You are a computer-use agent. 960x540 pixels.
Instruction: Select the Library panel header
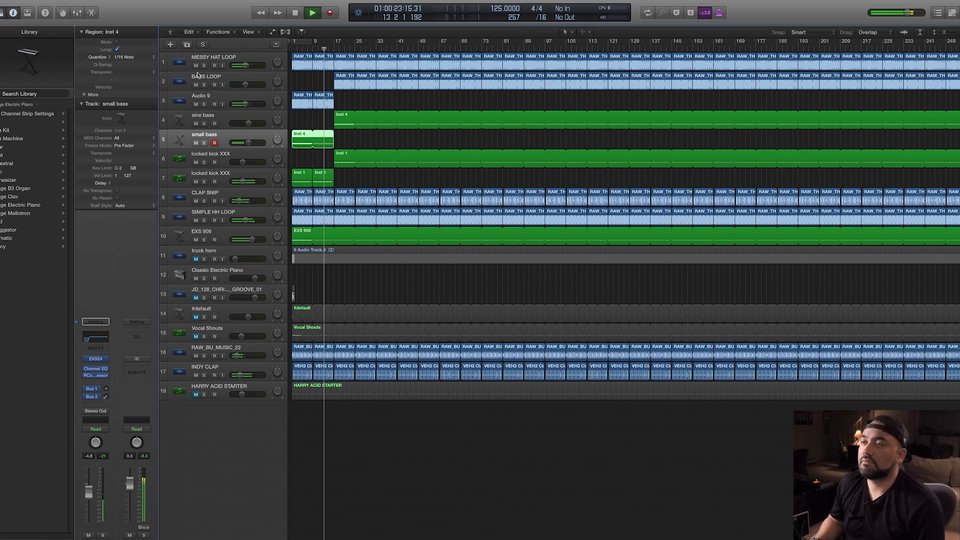pos(29,32)
